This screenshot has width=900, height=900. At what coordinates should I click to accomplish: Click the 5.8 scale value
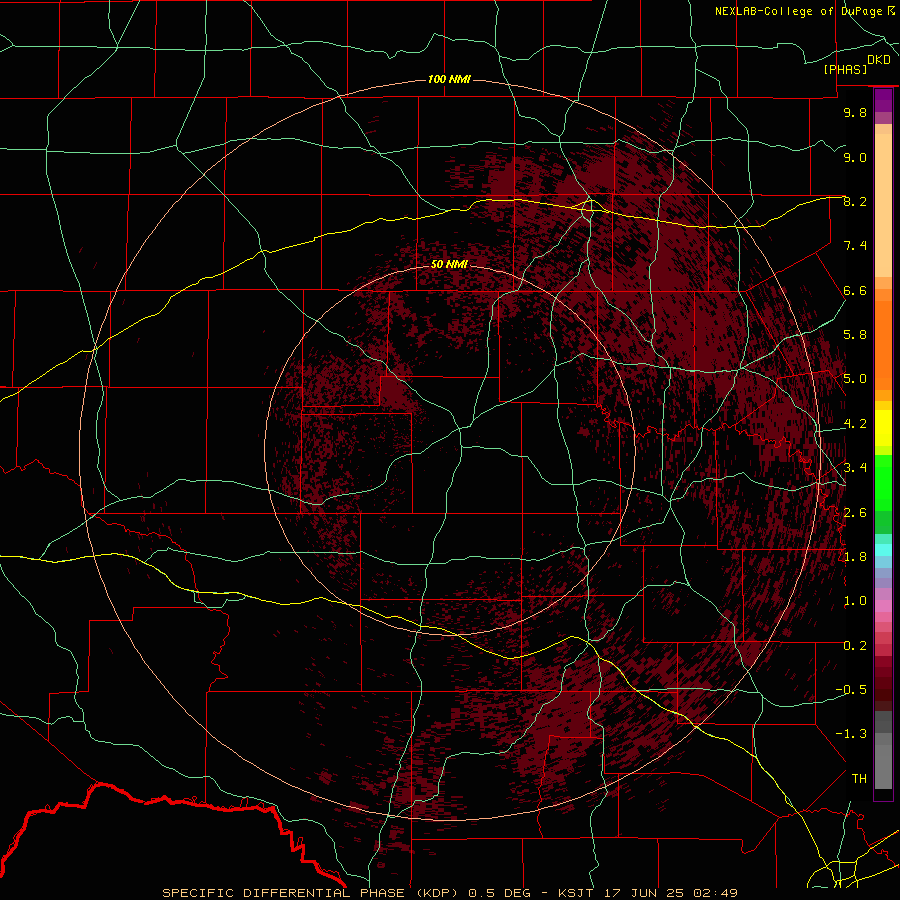coord(855,335)
